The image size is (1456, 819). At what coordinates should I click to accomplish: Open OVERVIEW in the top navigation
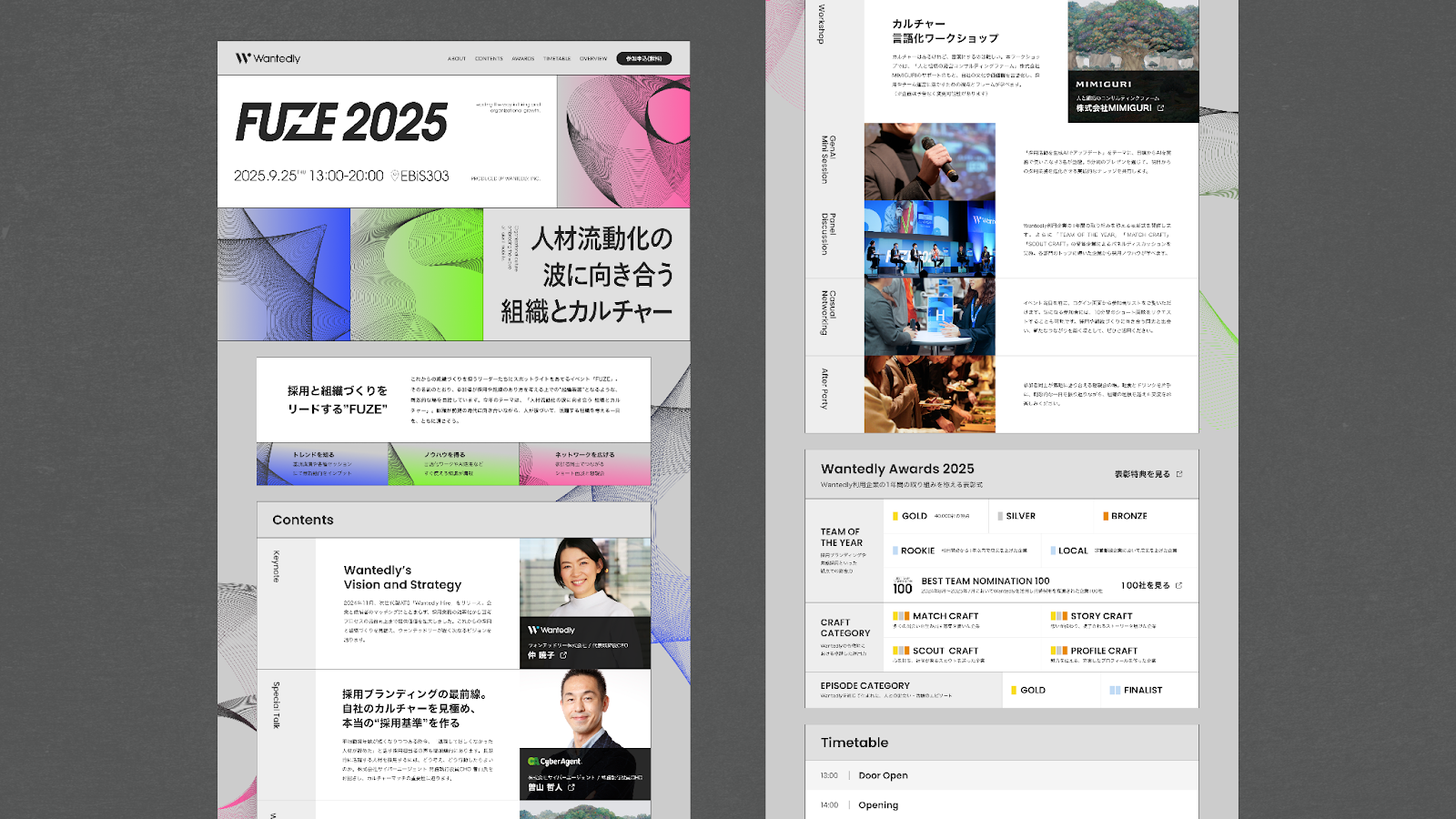593,58
